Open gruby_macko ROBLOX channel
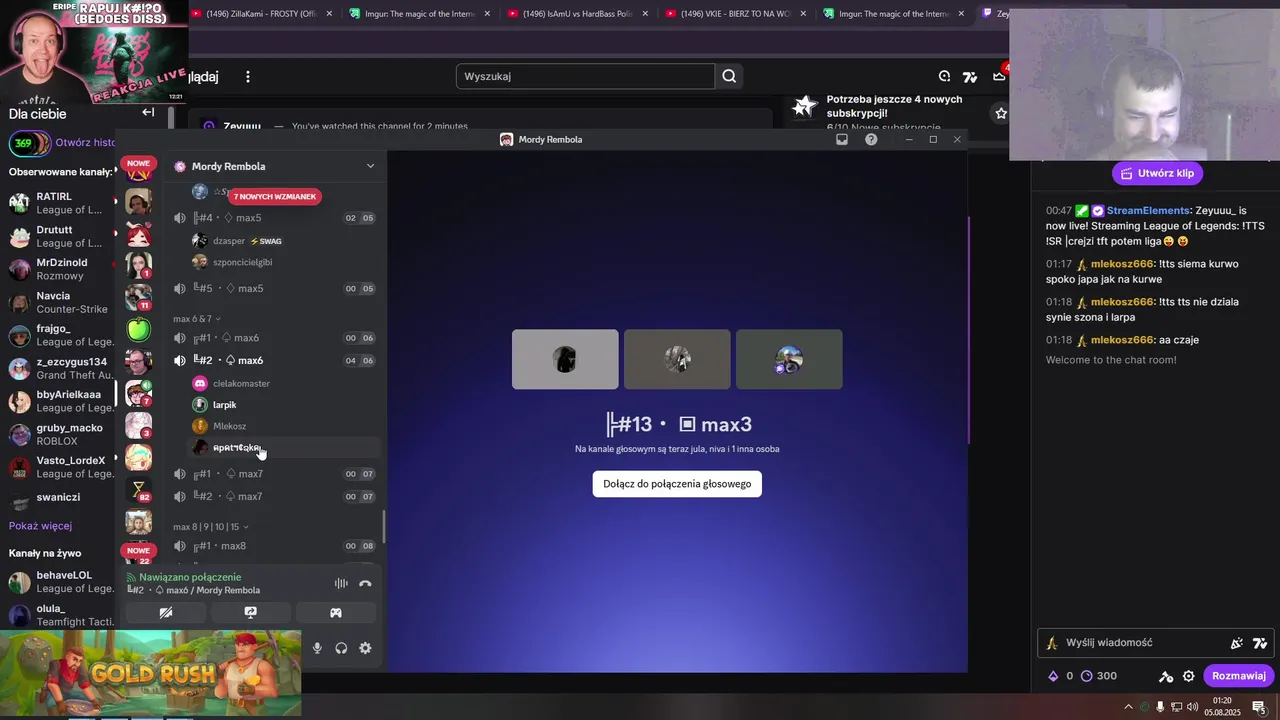Viewport: 1280px width, 720px height. click(60, 434)
